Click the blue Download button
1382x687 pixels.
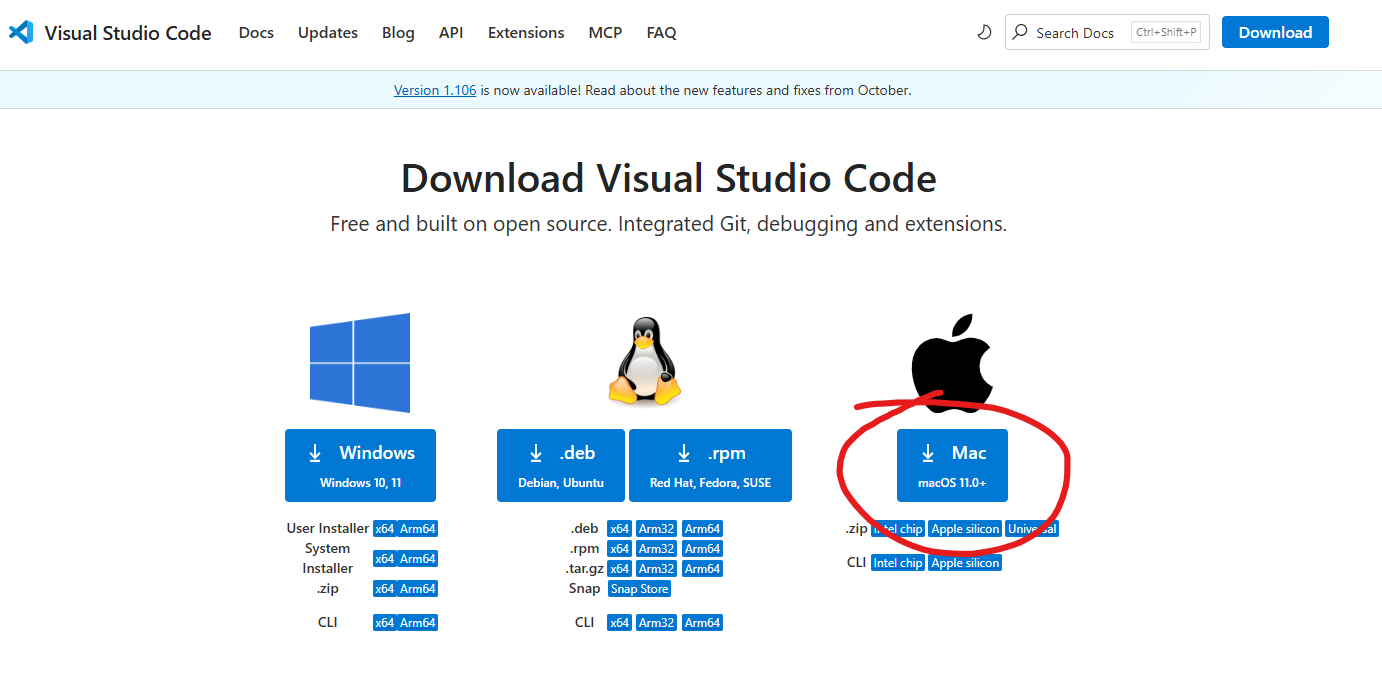[1274, 31]
